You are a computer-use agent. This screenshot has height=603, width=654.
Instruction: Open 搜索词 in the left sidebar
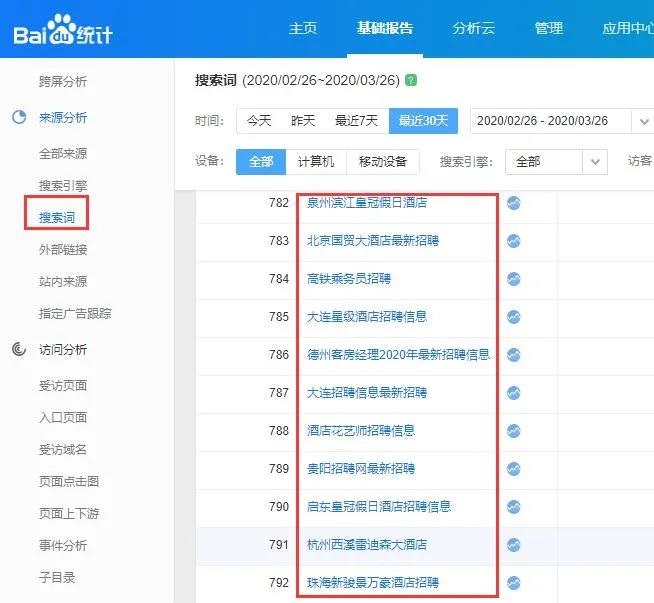[x=56, y=214]
